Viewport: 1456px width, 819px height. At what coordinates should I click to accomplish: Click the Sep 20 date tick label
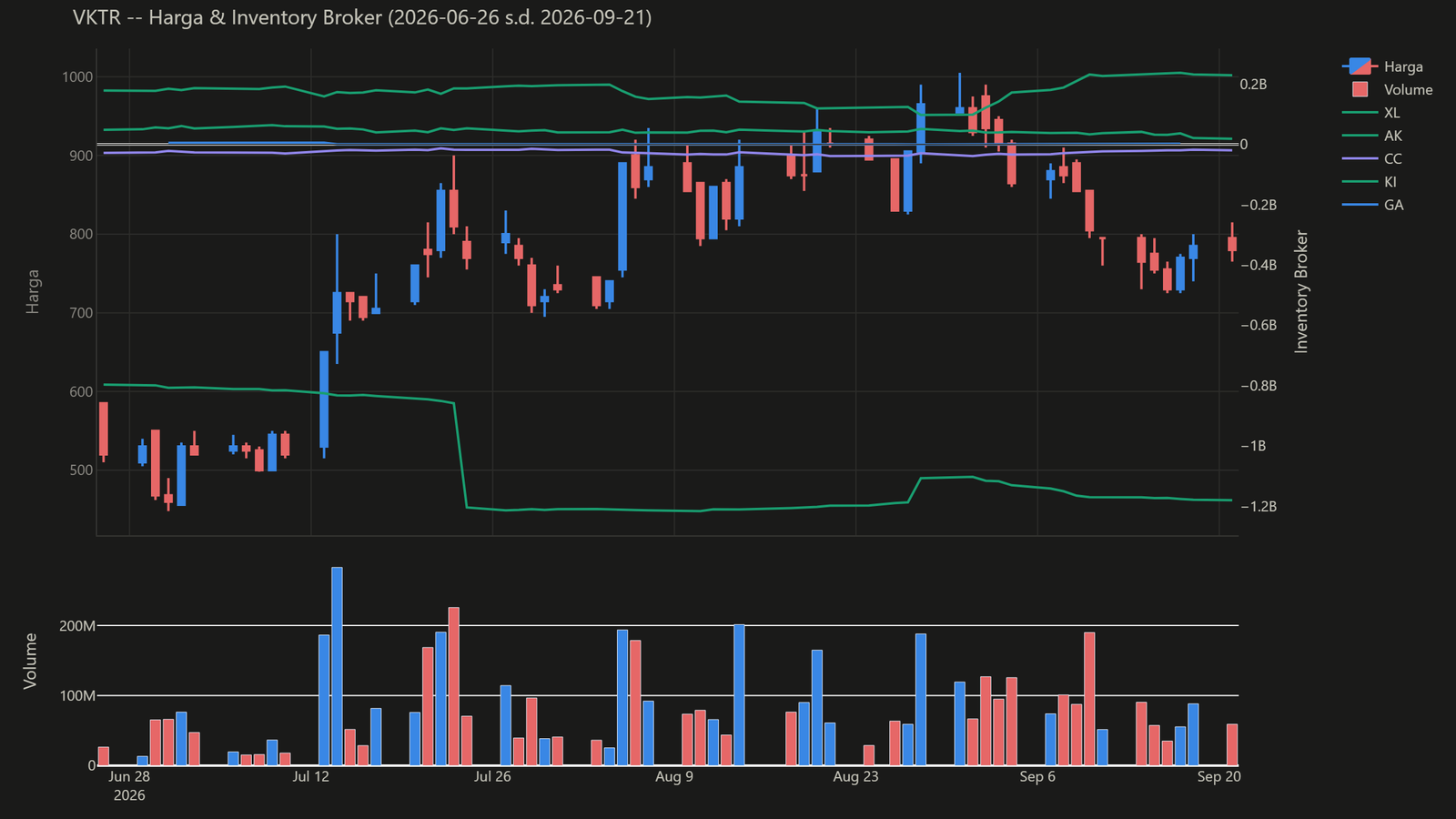pyautogui.click(x=1219, y=776)
